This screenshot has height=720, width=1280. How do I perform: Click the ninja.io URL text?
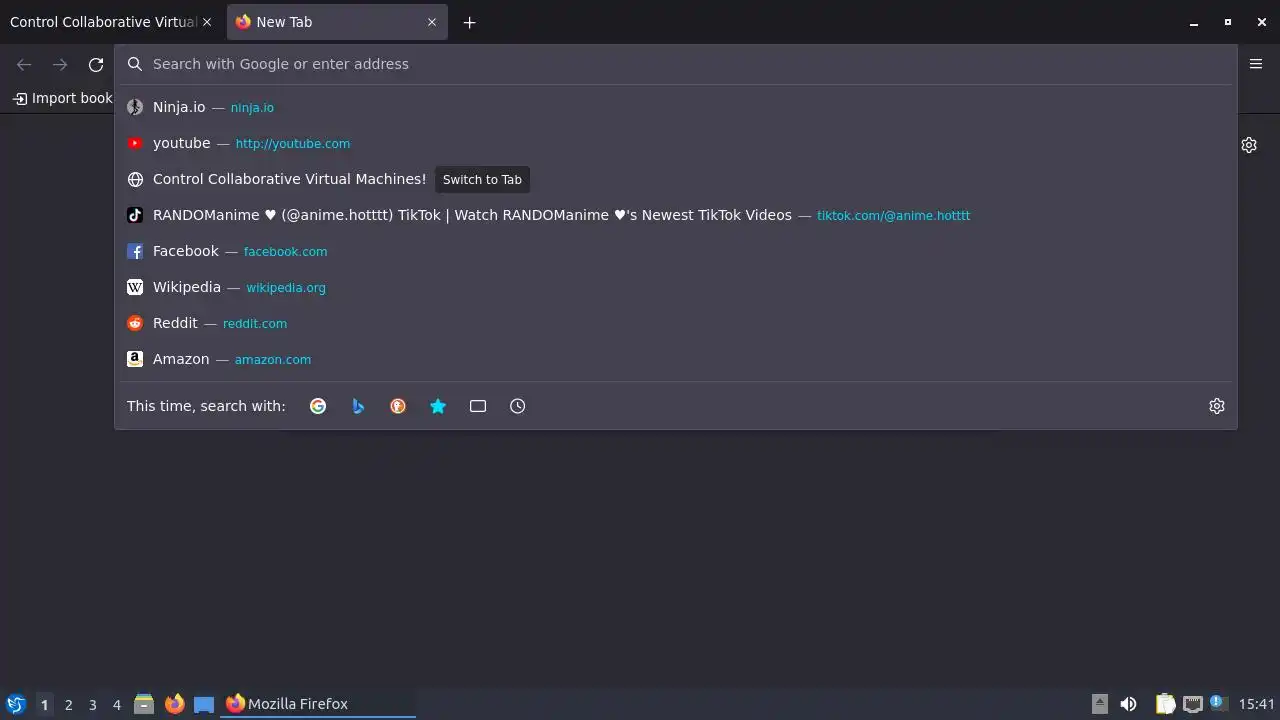tap(252, 107)
